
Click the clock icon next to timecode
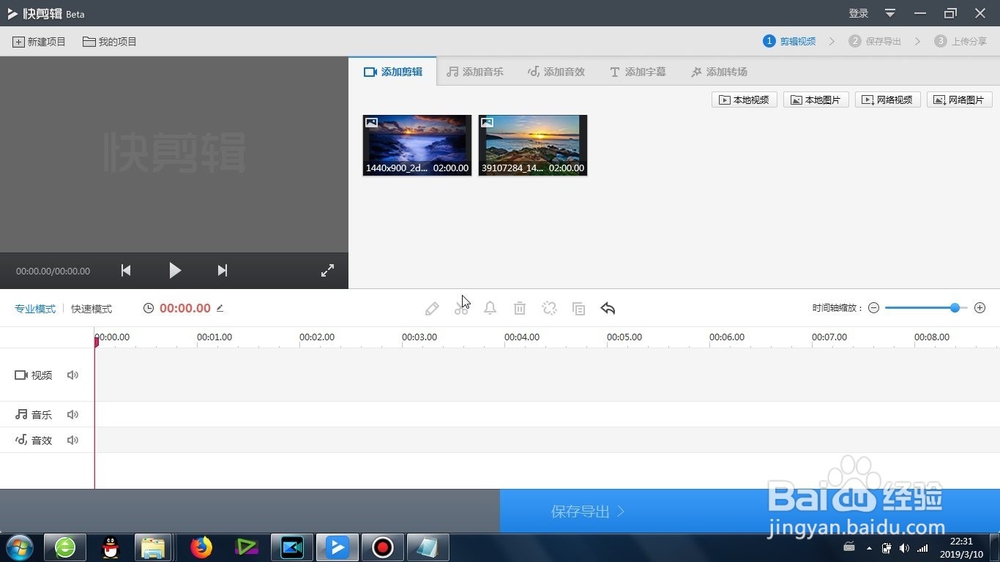pos(148,308)
